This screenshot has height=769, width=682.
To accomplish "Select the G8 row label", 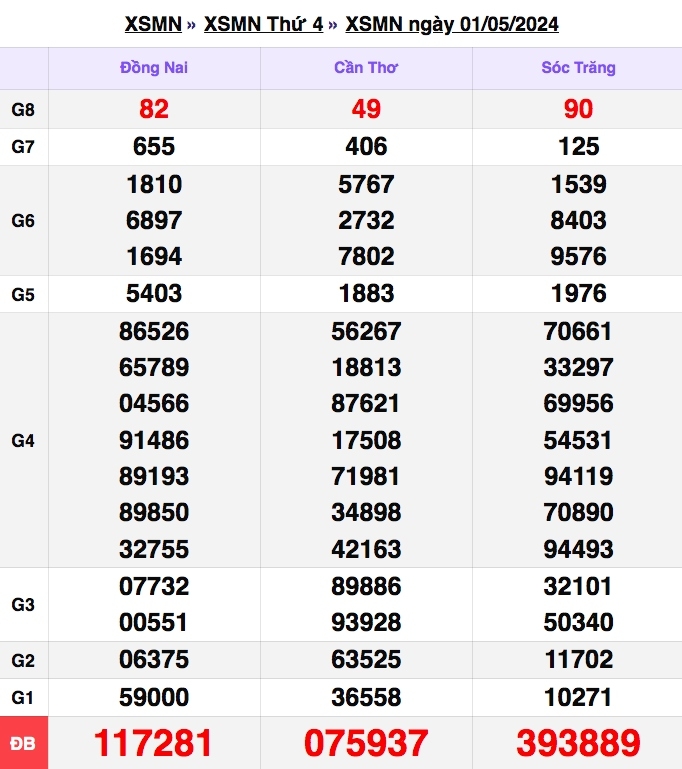I will [x=23, y=109].
